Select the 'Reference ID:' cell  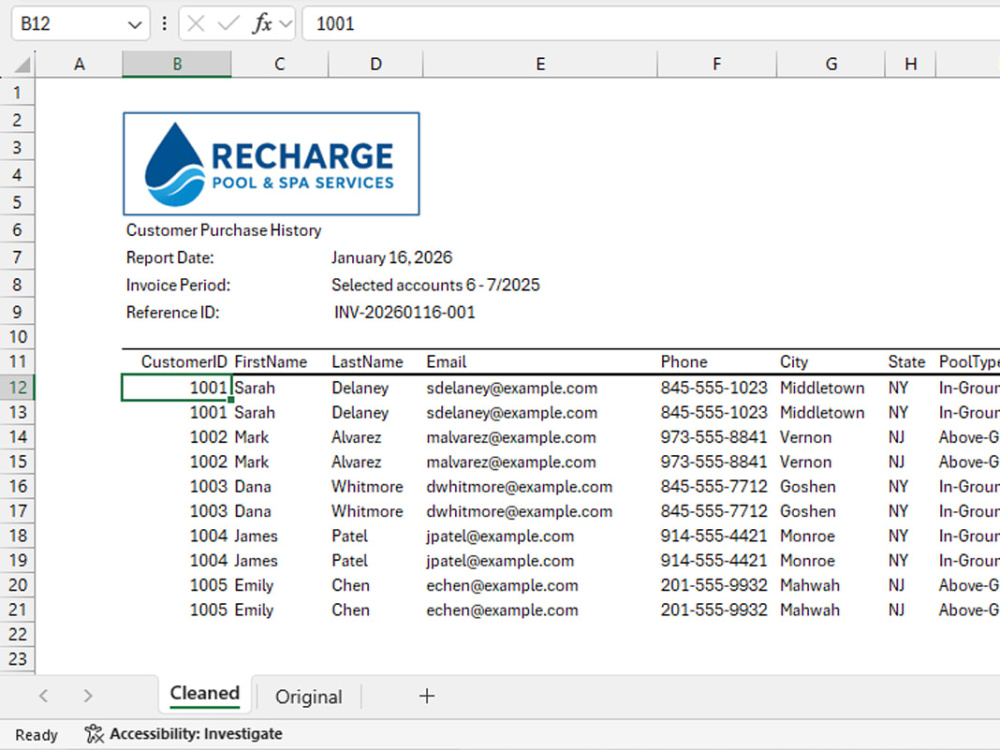click(172, 312)
